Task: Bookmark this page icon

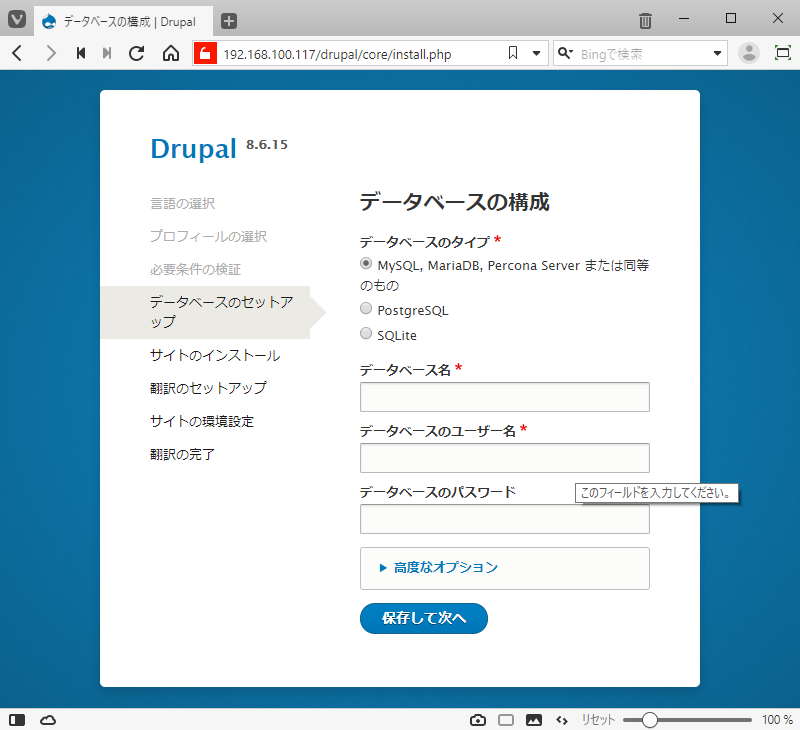Action: pos(513,53)
